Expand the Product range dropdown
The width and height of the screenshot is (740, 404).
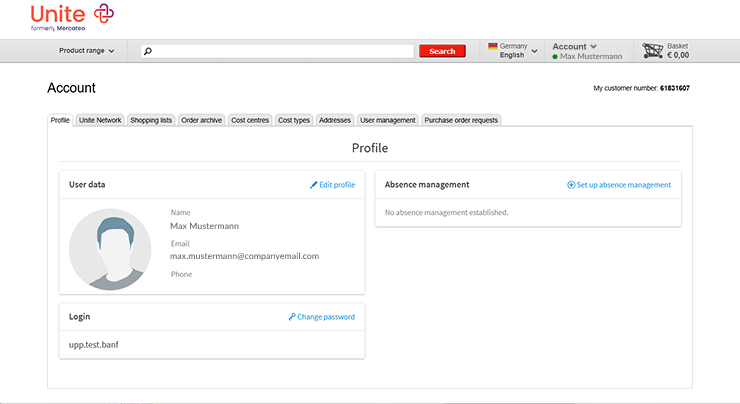(86, 50)
